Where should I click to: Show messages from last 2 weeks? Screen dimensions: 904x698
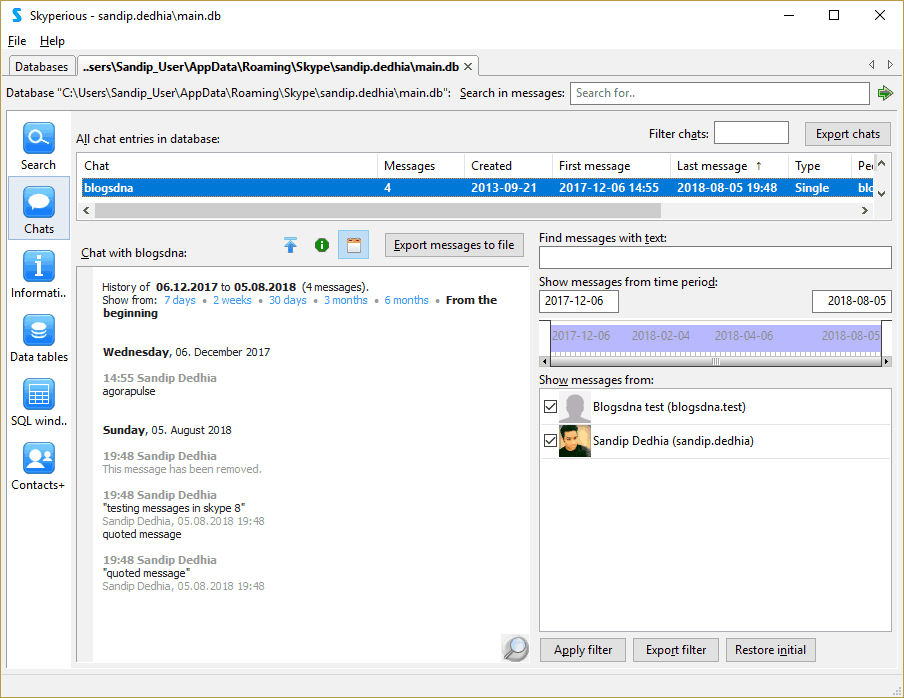click(x=232, y=300)
